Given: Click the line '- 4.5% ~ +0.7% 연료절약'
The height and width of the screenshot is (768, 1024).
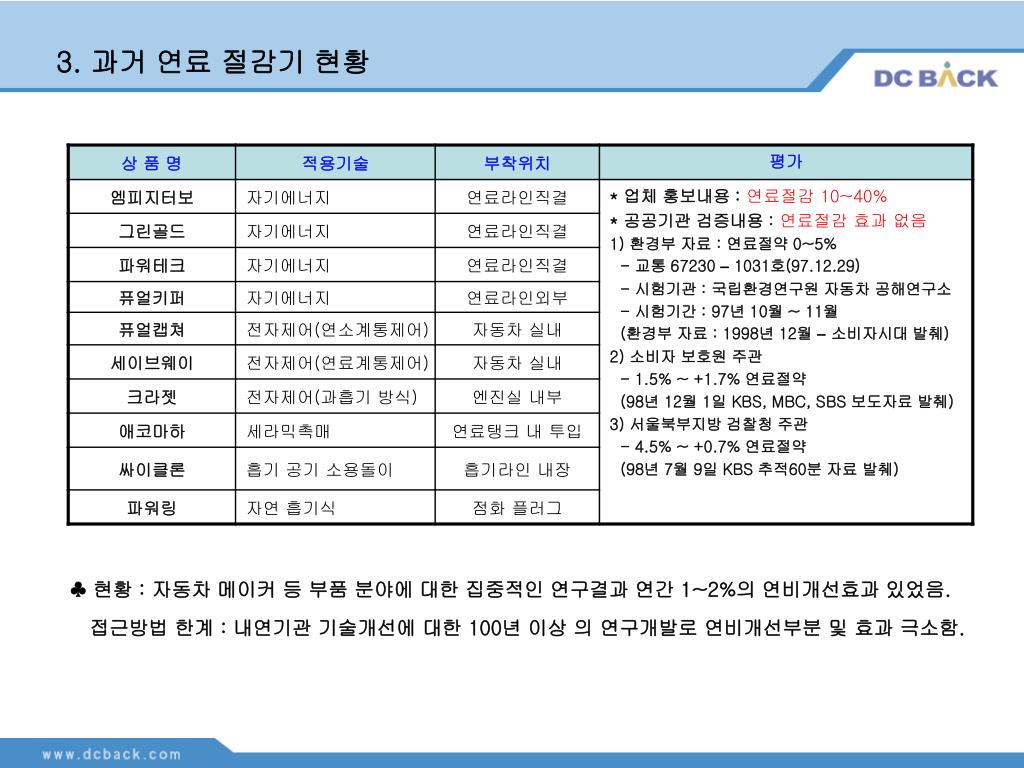Looking at the screenshot, I should click(x=713, y=447).
